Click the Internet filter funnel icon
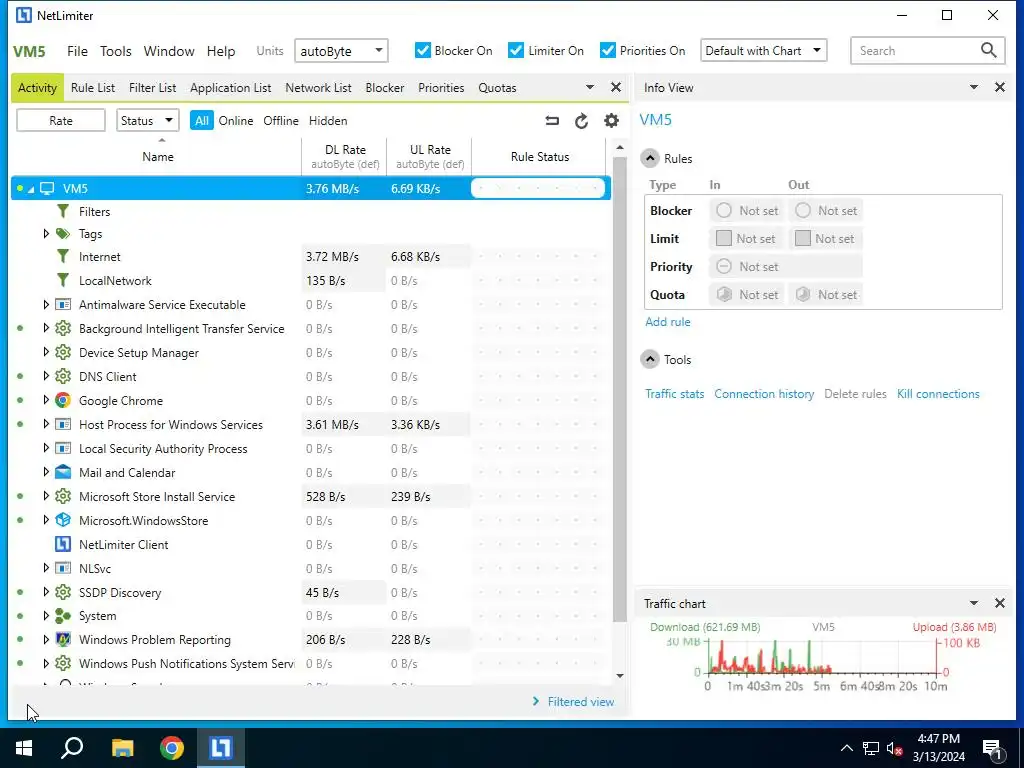The width and height of the screenshot is (1024, 768). [63, 257]
